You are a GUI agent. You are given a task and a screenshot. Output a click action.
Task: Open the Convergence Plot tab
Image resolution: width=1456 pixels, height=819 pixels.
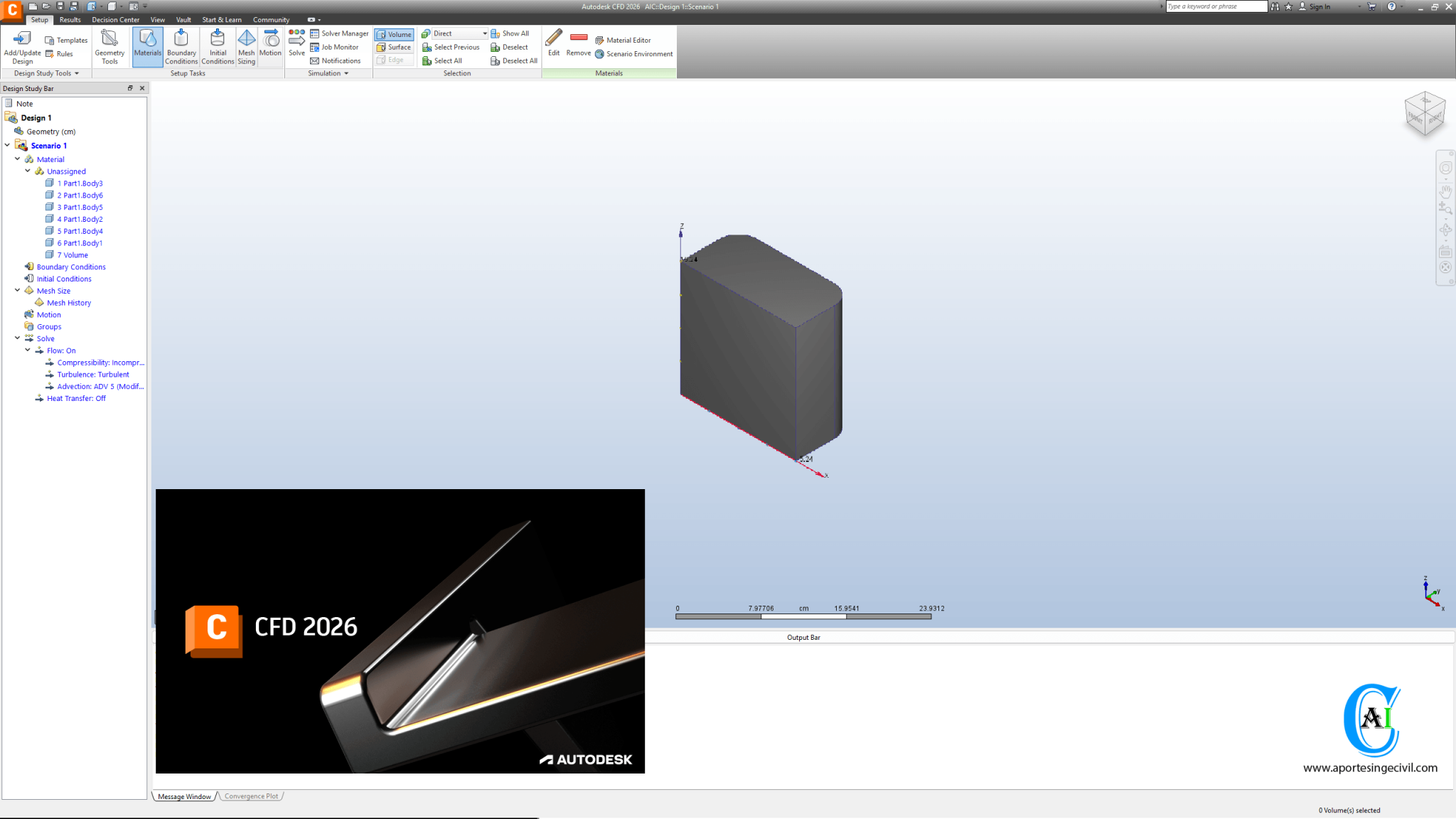pyautogui.click(x=250, y=796)
